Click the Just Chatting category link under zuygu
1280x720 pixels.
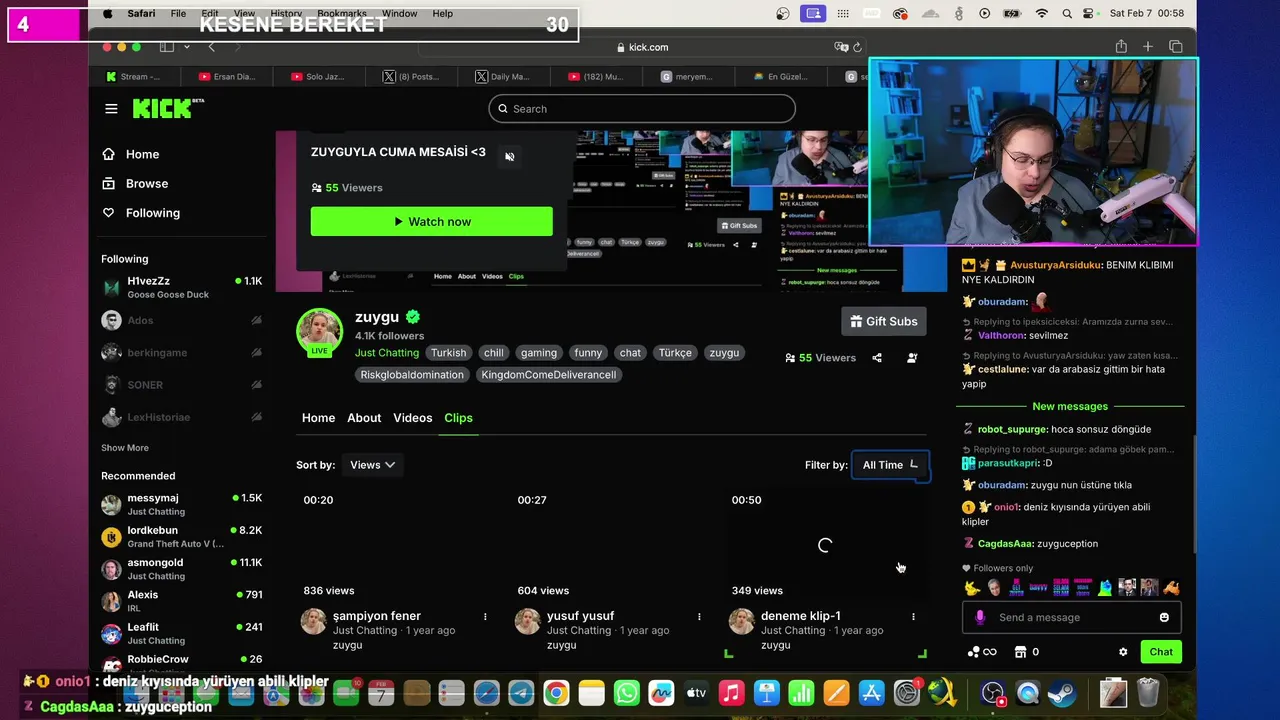point(387,353)
